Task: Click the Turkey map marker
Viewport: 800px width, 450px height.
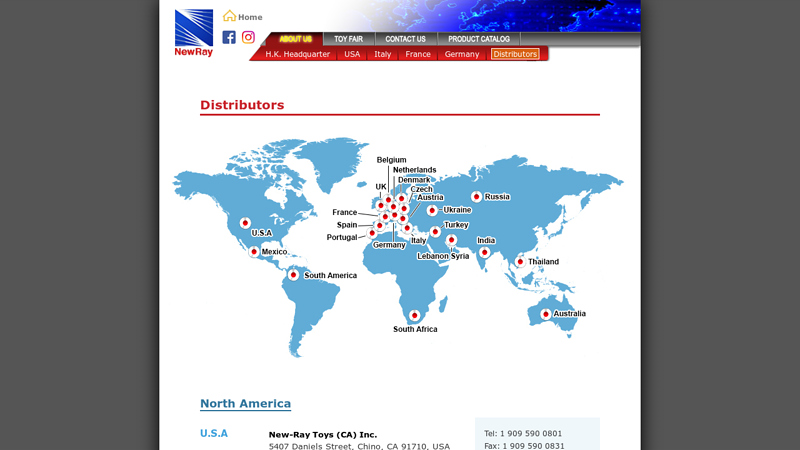Action: click(435, 232)
